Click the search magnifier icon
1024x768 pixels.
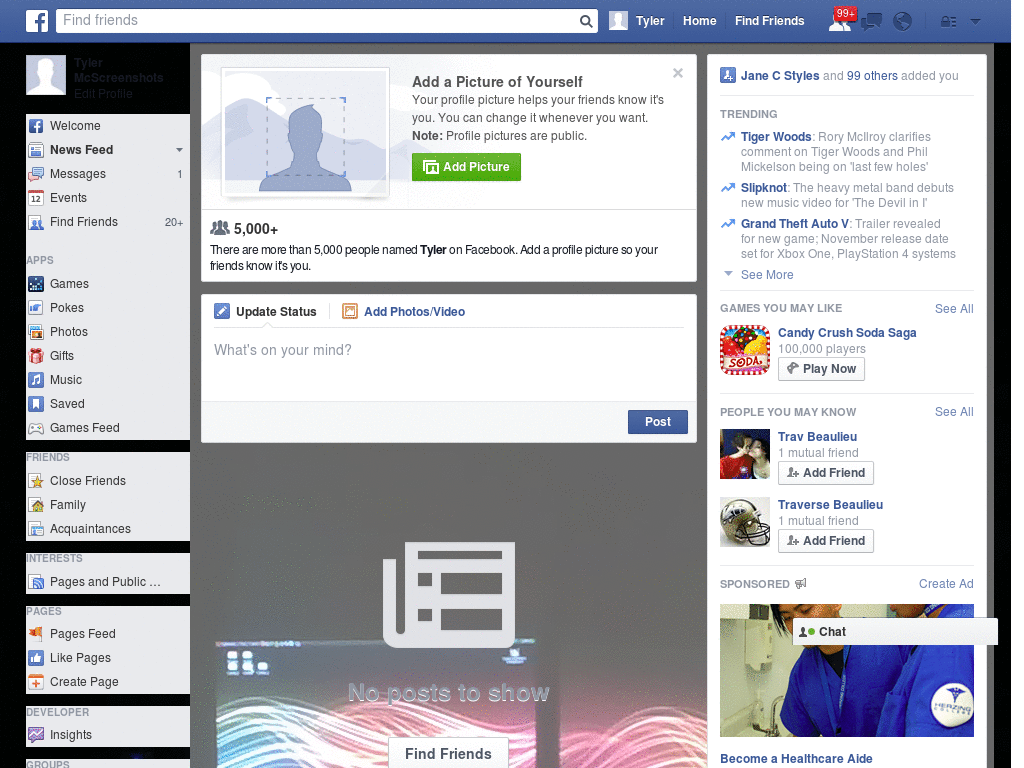(x=586, y=21)
